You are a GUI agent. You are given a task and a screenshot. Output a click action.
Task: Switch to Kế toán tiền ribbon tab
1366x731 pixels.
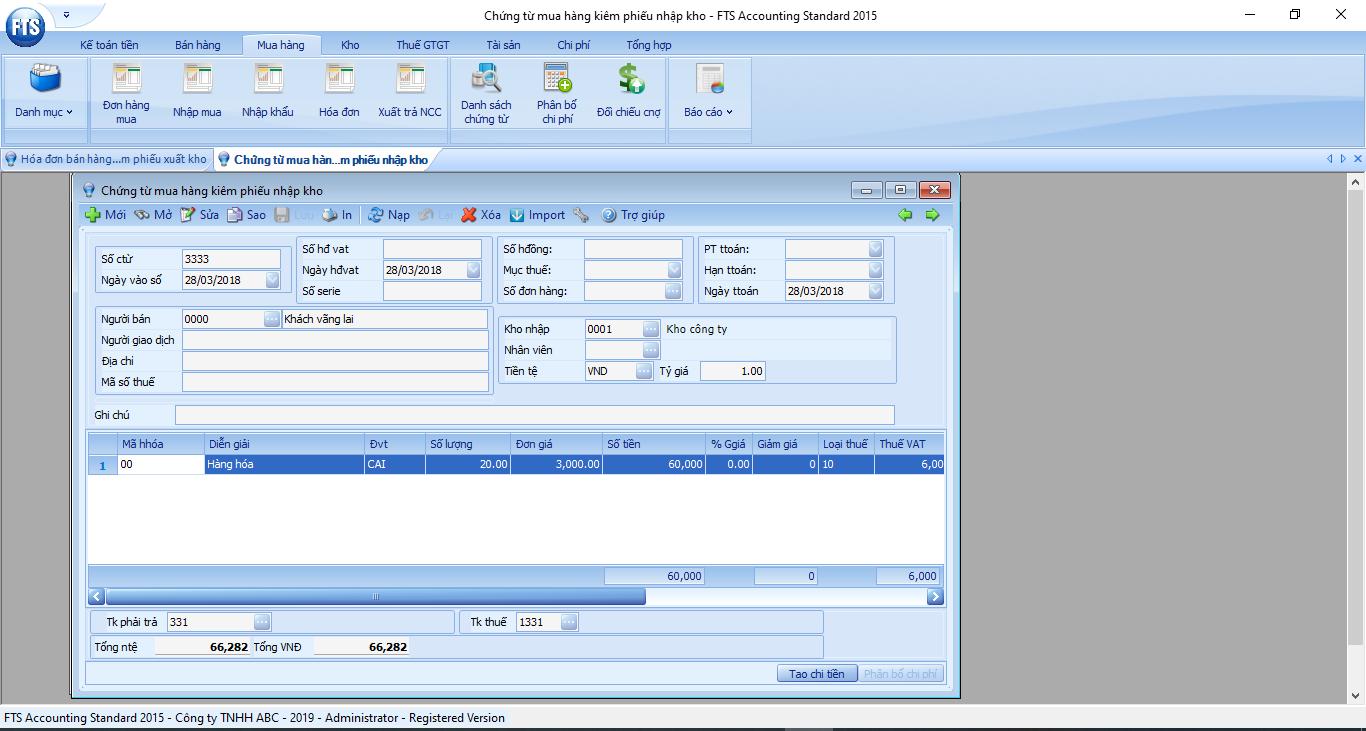[x=109, y=45]
